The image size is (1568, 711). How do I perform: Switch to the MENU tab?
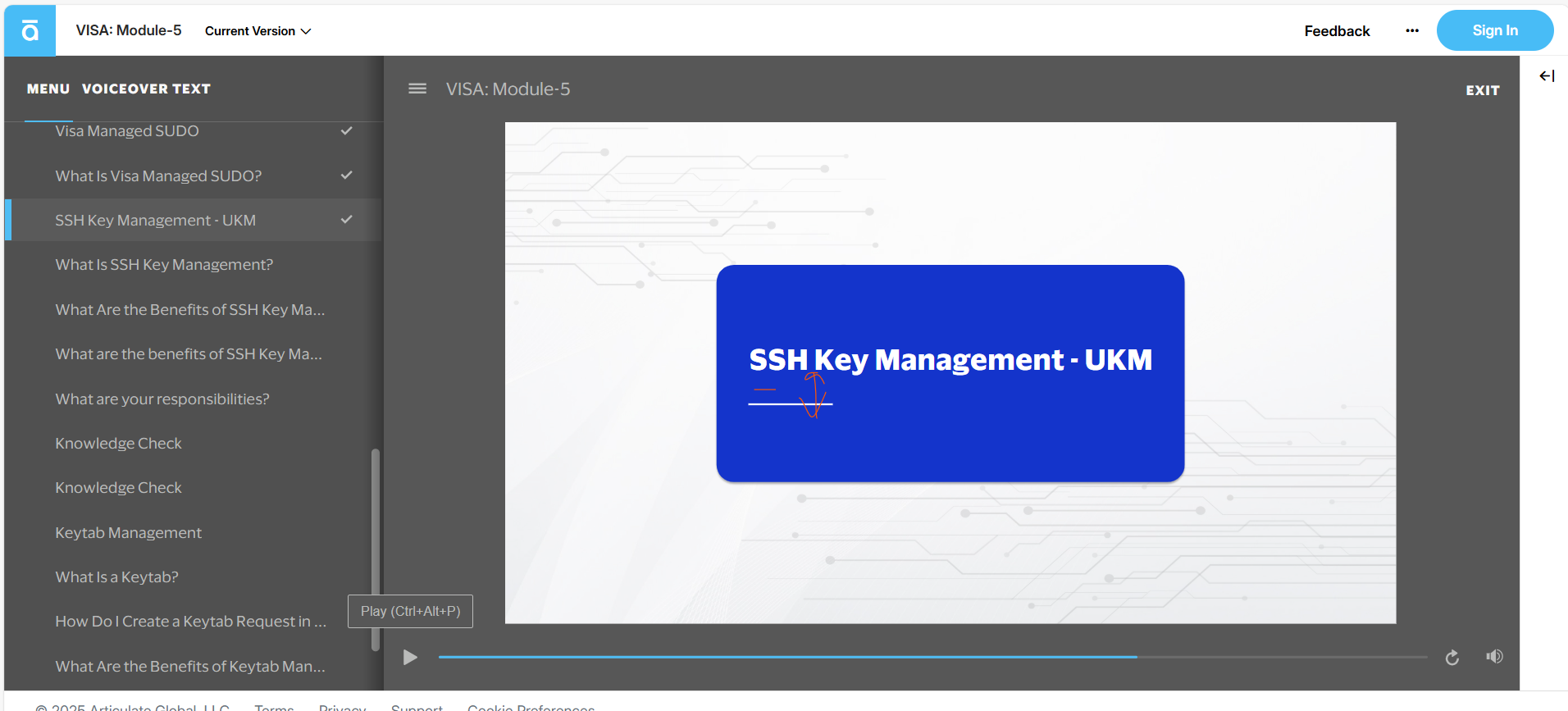click(48, 89)
